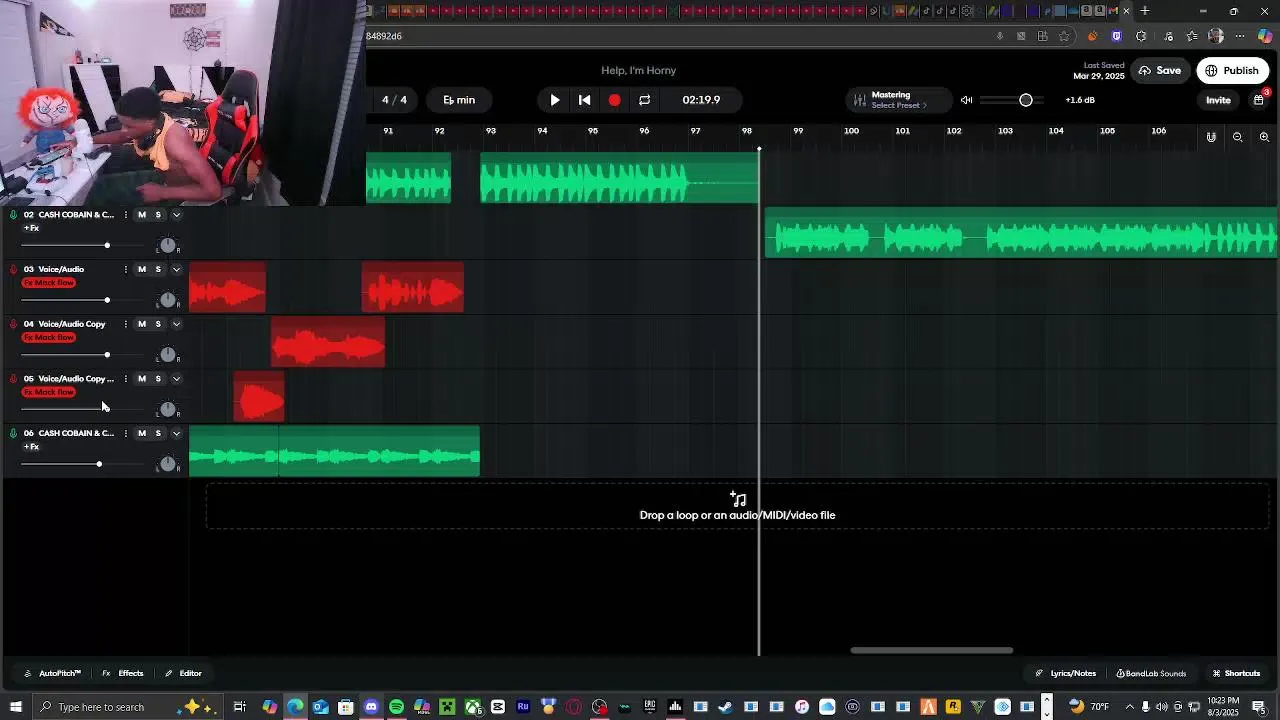Zoom in the timeline
This screenshot has height=720, width=1280.
[1264, 137]
